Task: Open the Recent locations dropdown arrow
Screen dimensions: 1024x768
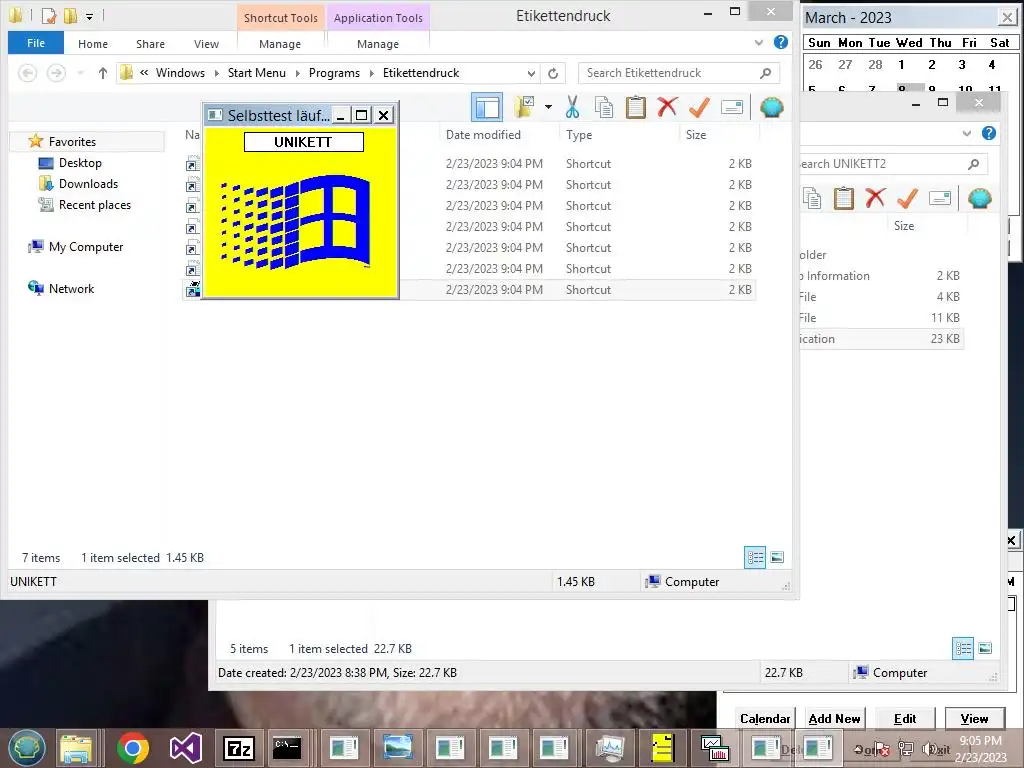Action: [80, 73]
